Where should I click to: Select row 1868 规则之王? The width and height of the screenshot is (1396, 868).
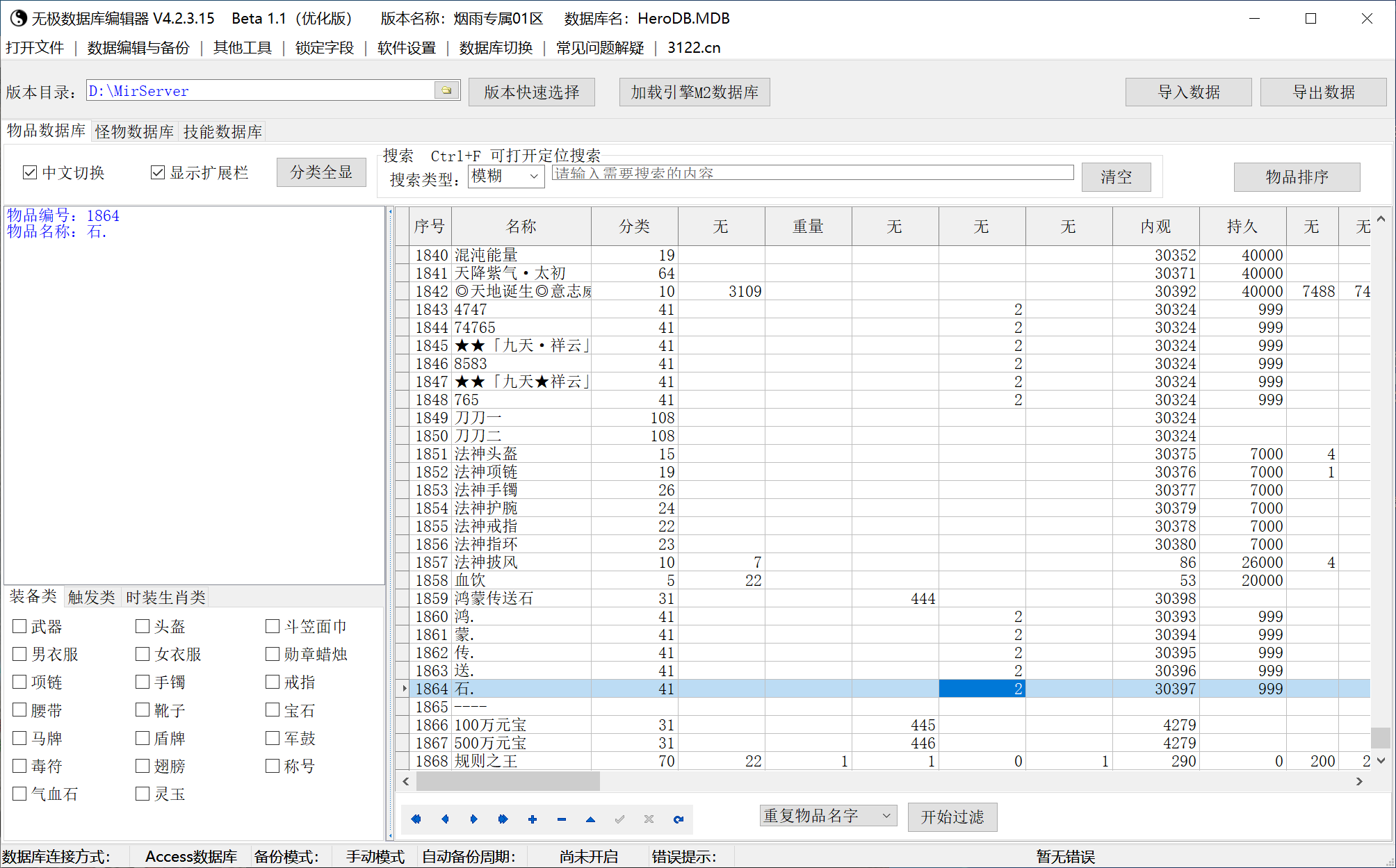[883, 761]
